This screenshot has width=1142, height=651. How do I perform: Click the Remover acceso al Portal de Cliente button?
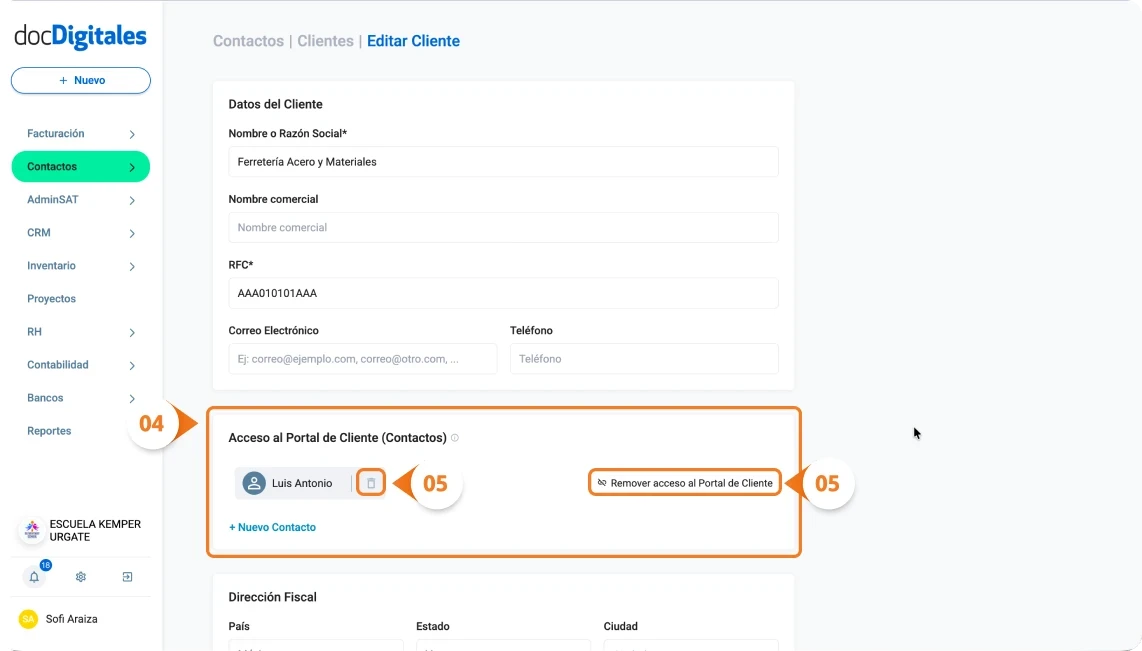coord(684,482)
